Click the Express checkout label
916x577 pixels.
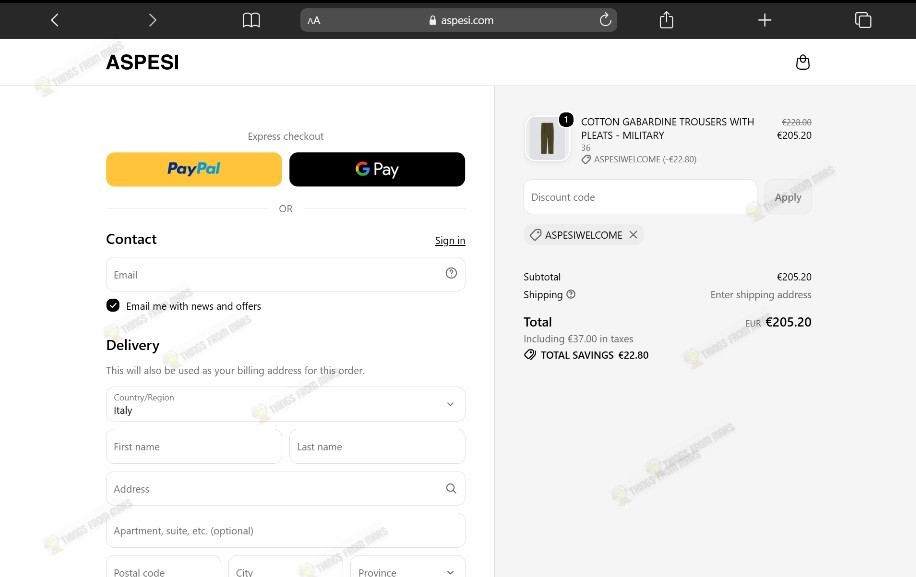(286, 136)
